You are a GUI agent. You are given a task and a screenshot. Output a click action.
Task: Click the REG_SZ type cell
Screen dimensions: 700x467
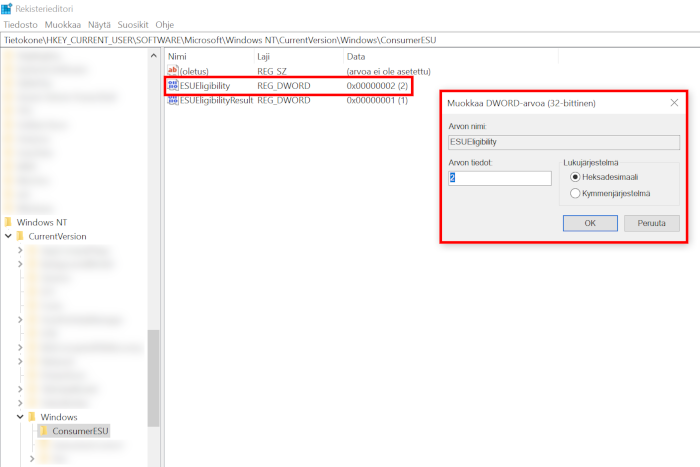(x=272, y=71)
